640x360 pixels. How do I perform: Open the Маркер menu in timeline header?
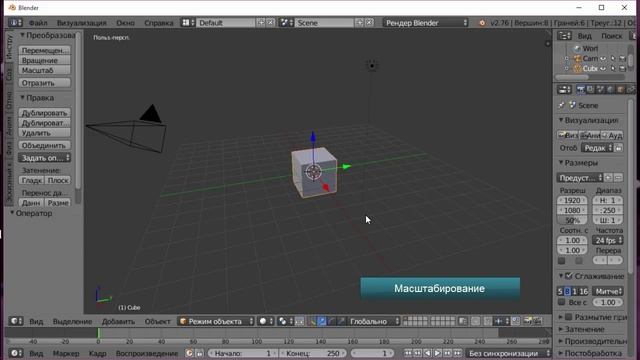pos(66,353)
